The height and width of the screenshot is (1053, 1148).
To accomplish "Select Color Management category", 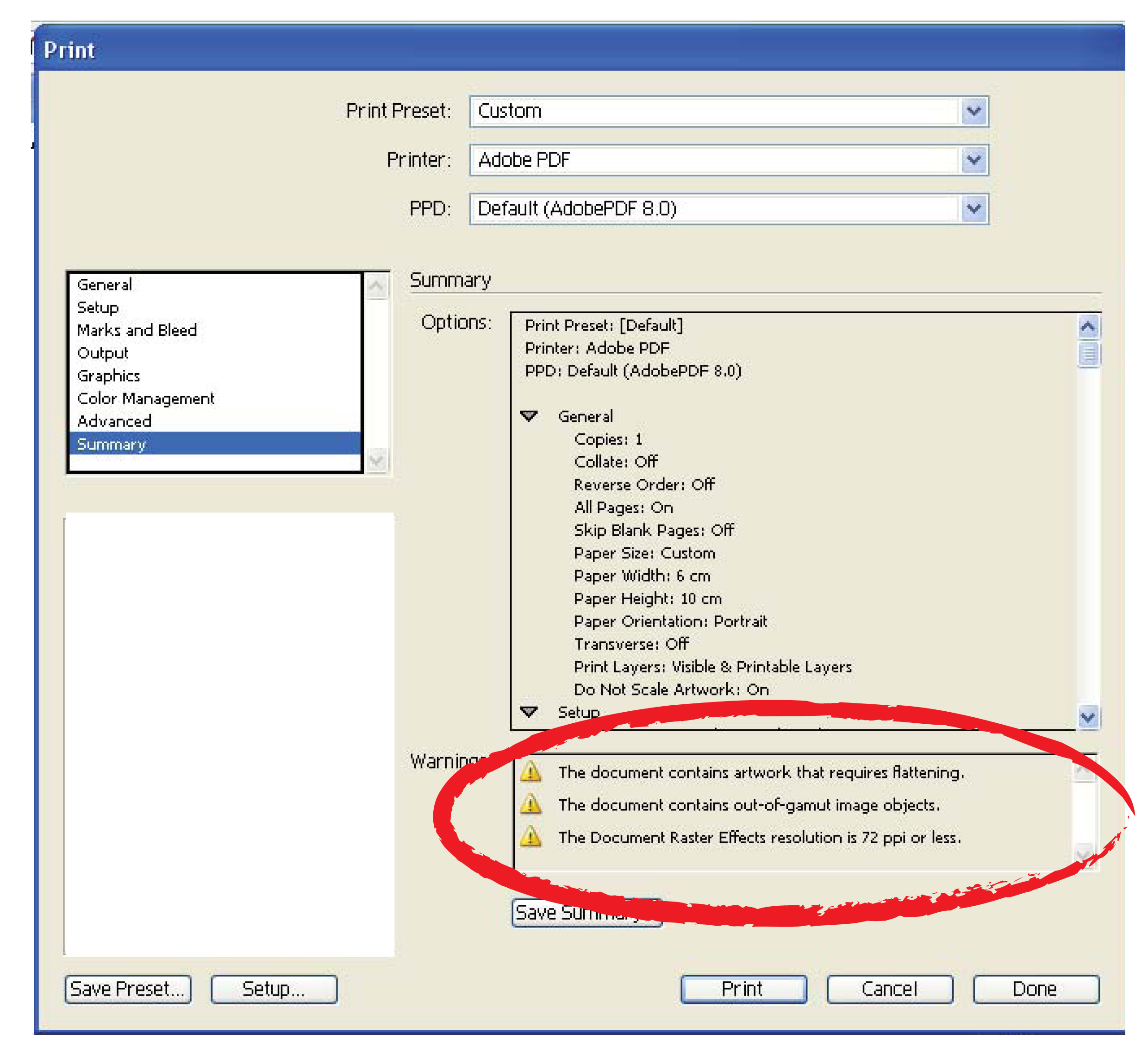I will point(146,398).
